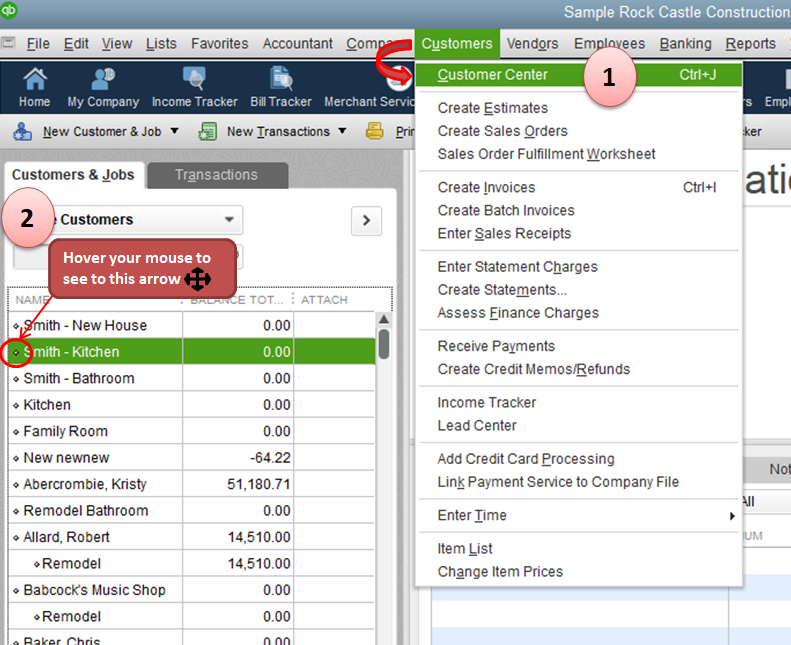Switch to Customers & Jobs tab
Screen dimensions: 791x645
pos(73,175)
